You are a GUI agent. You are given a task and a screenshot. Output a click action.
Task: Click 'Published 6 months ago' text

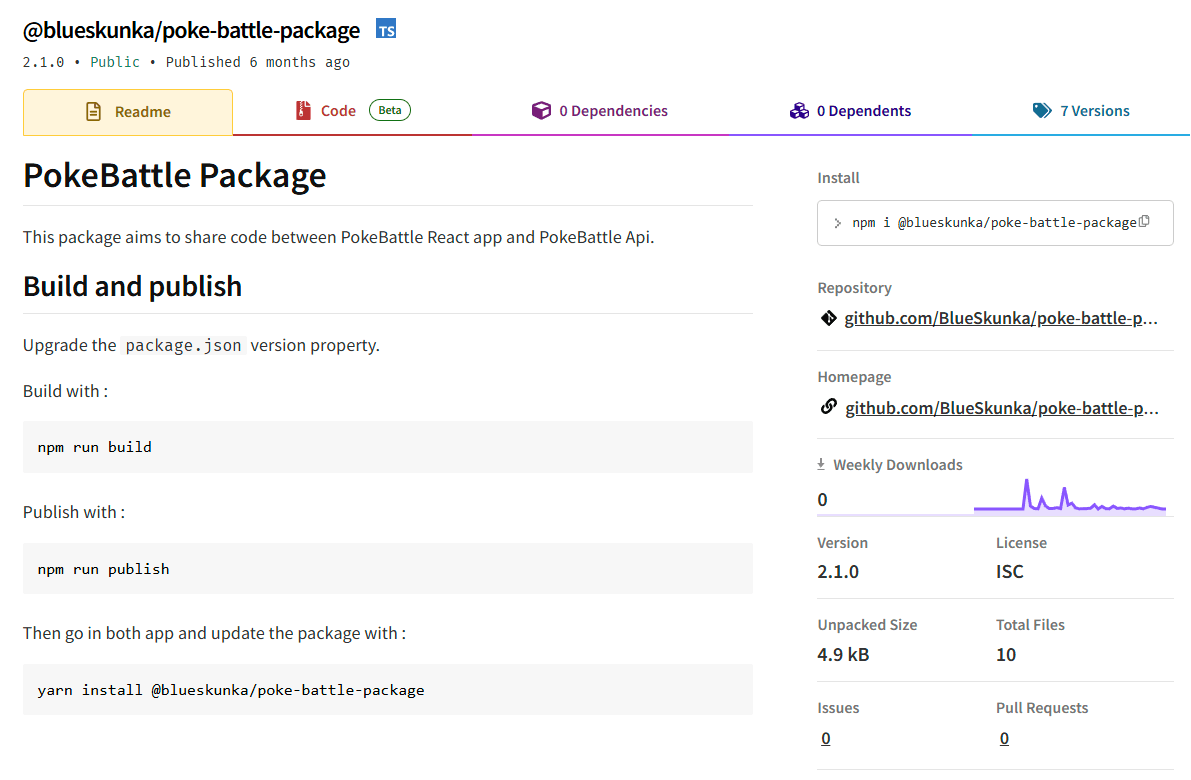(x=257, y=62)
